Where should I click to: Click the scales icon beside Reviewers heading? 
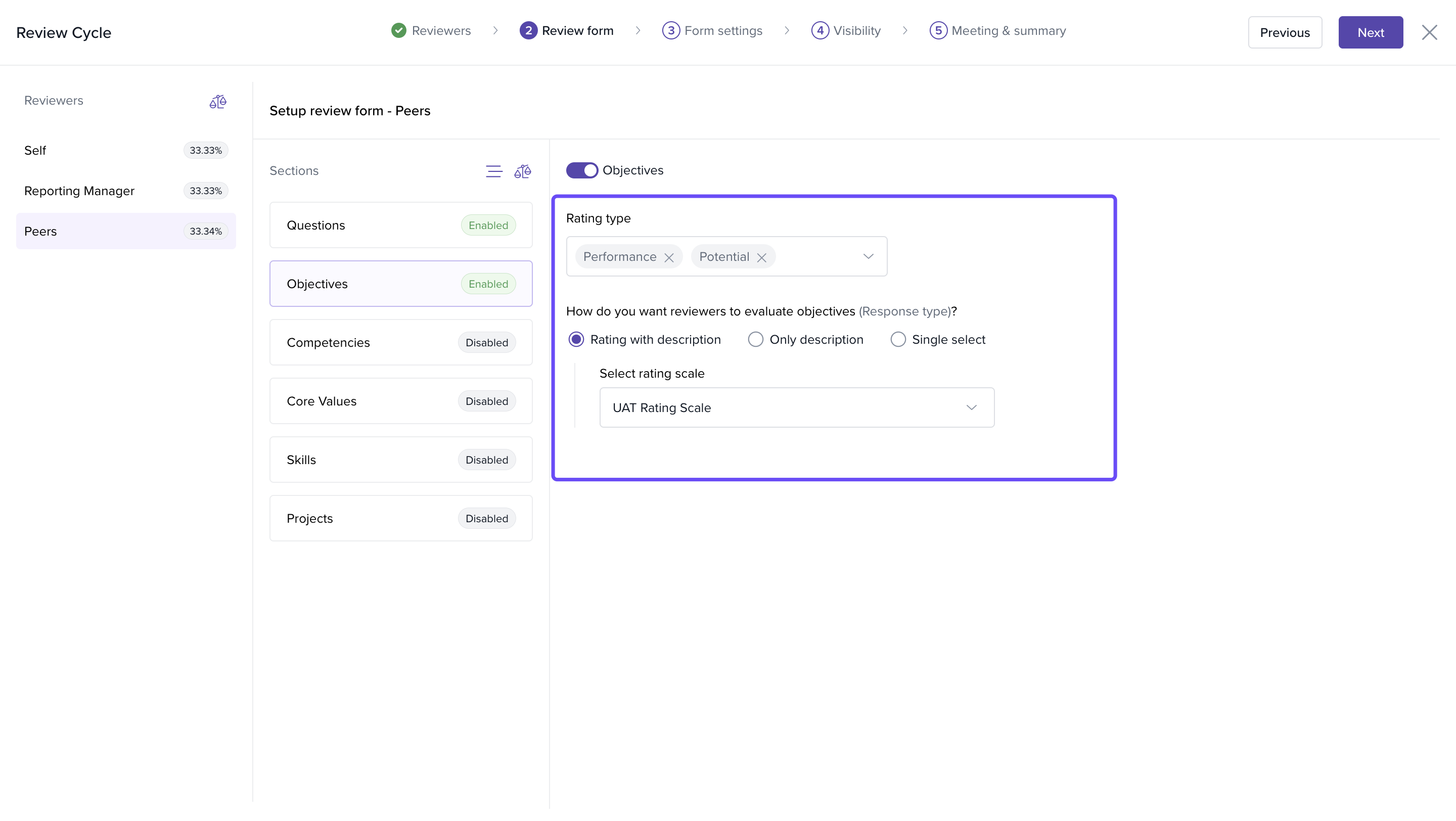217,102
